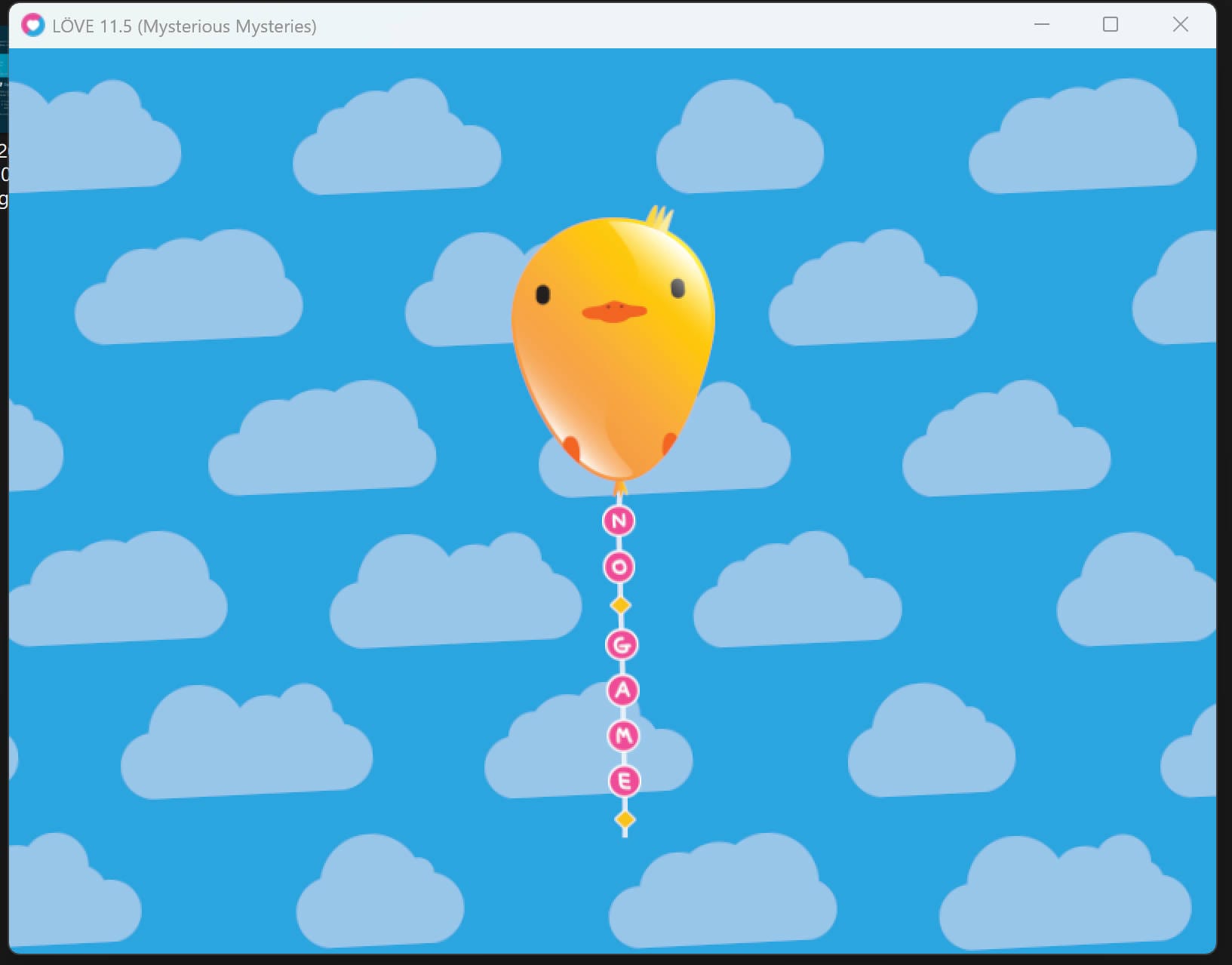Select the letter G bead on the string
The image size is (1232, 965).
[623, 646]
